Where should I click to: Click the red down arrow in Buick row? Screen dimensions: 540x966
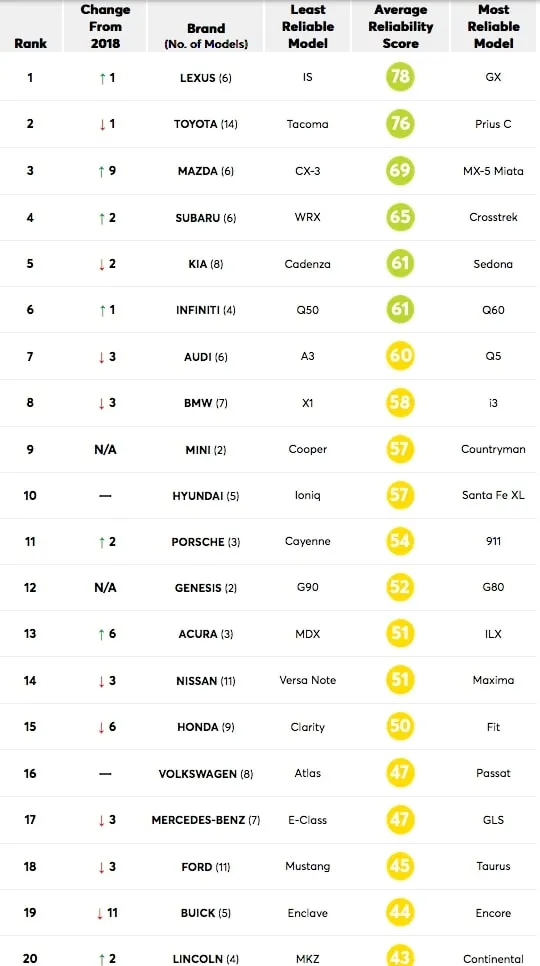click(x=99, y=913)
